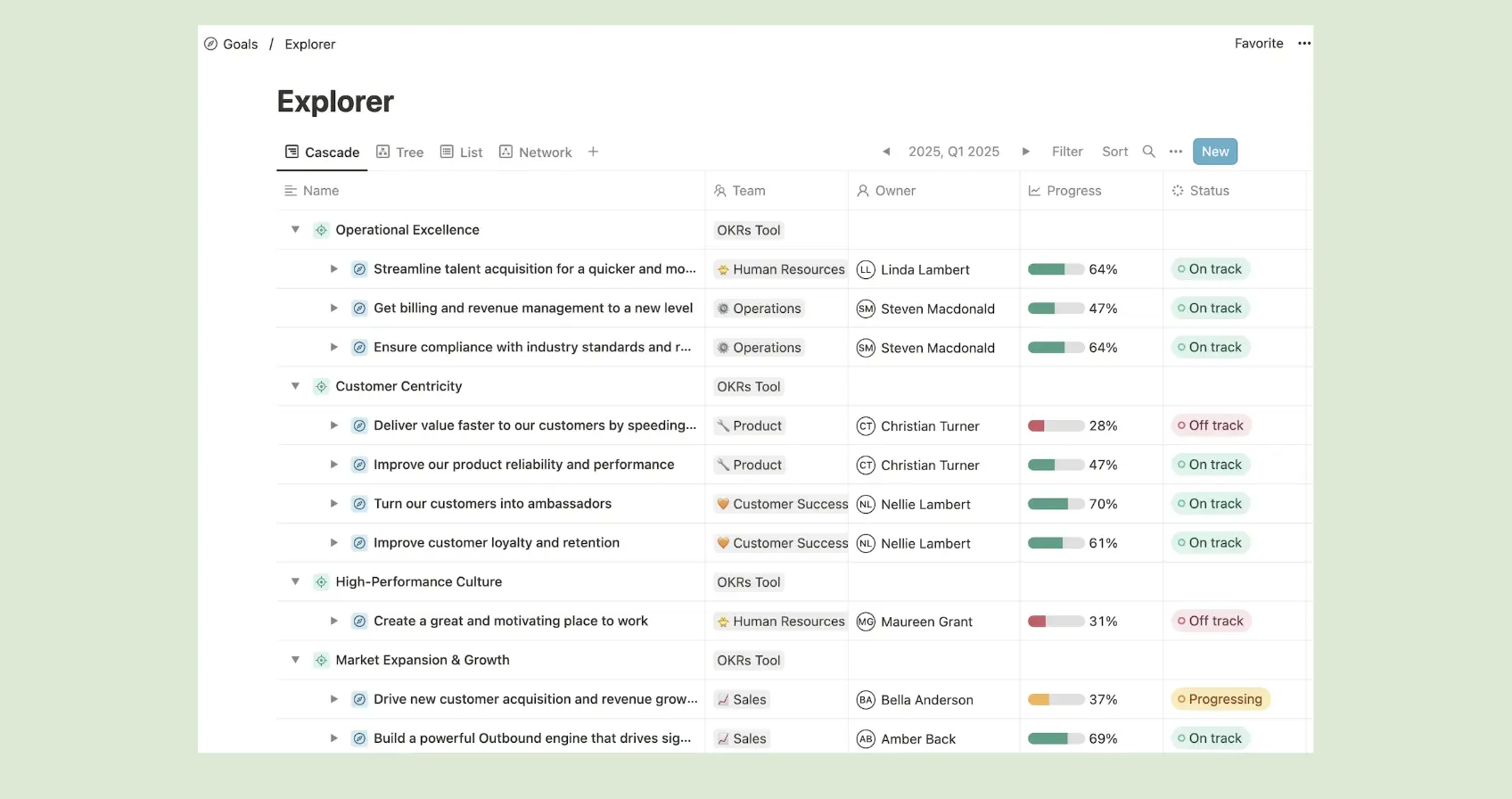
Task: Switch to the Tree view tab
Action: (x=400, y=152)
